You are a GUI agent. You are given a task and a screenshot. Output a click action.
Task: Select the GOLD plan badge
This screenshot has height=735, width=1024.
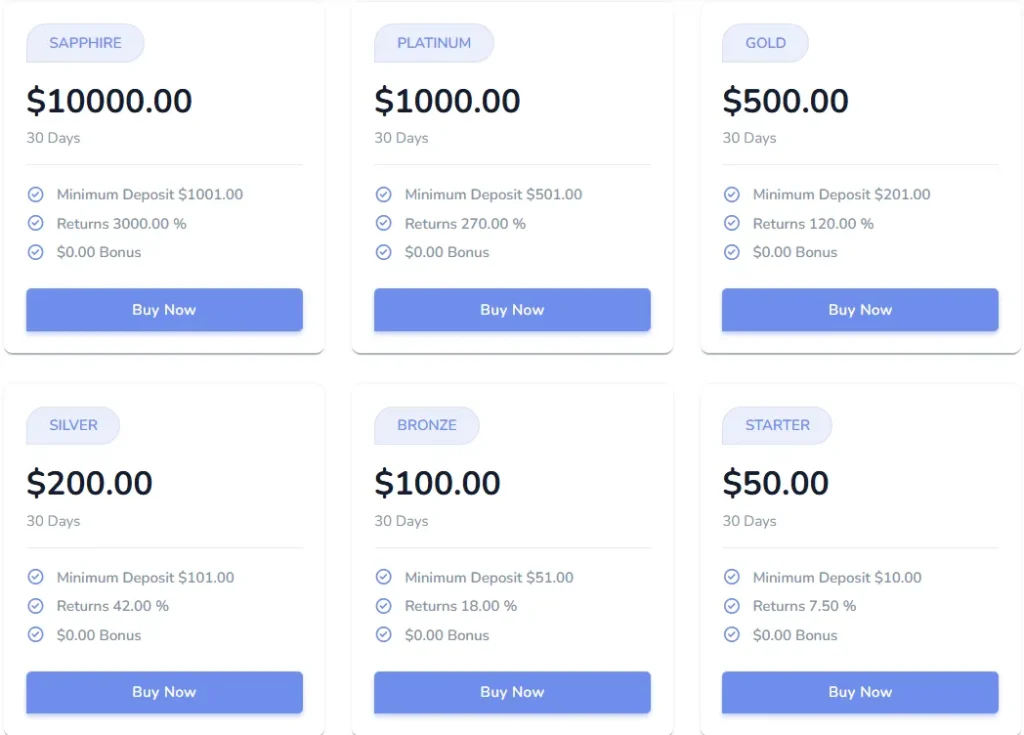(764, 43)
